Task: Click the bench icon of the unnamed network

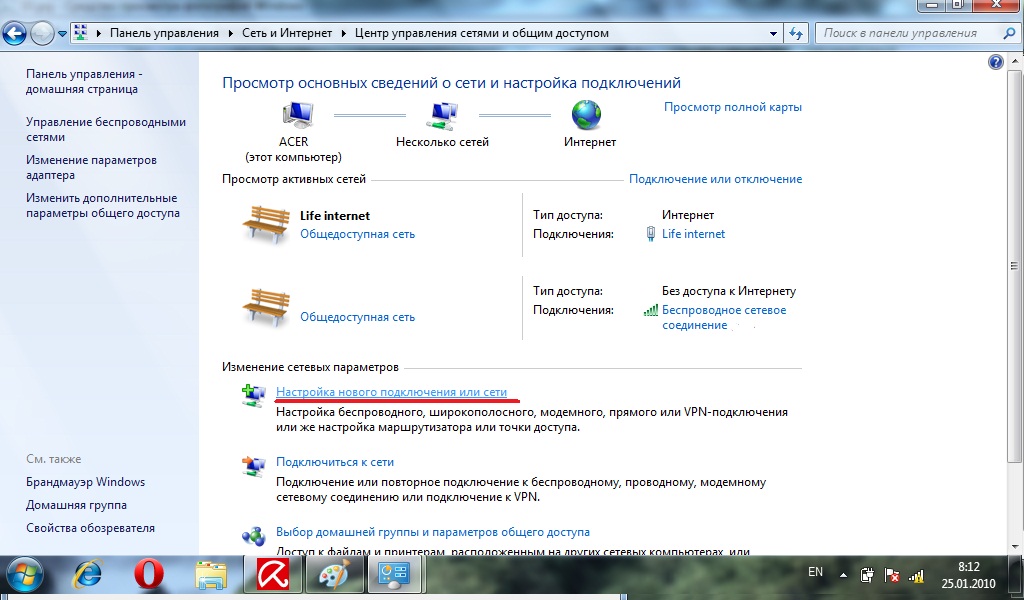Action: coord(266,307)
